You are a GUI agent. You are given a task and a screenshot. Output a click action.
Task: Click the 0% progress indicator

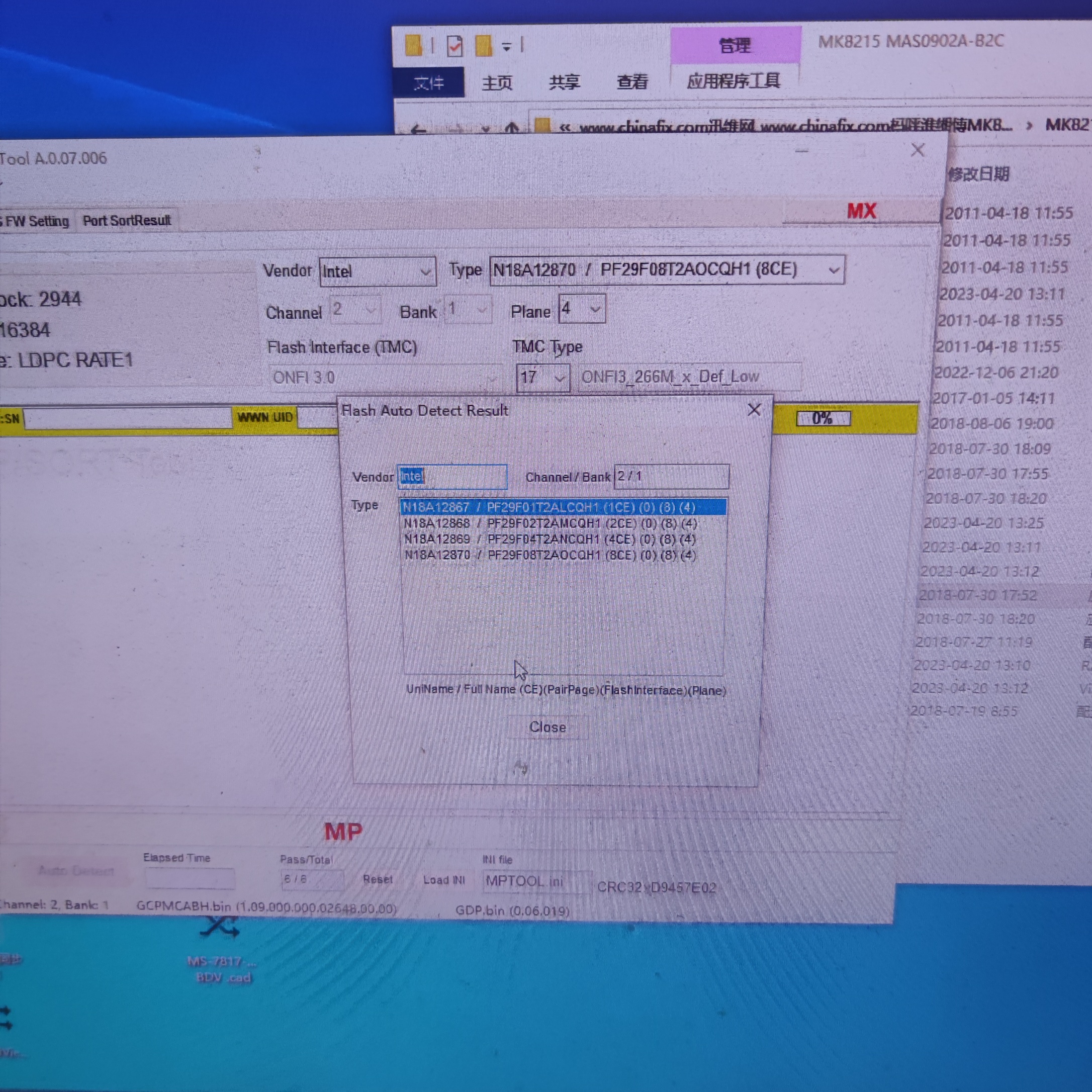tap(823, 418)
